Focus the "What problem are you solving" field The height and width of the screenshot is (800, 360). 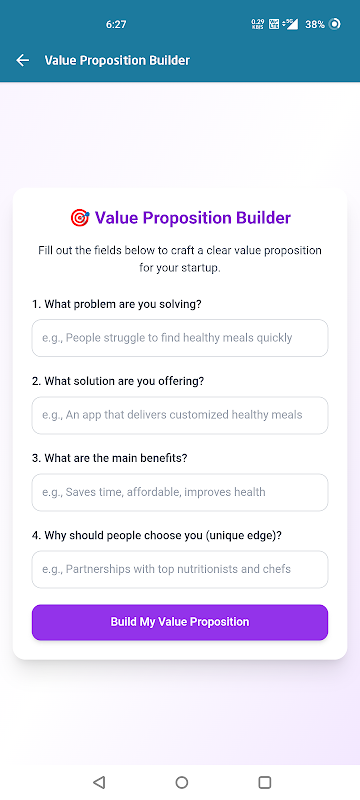coord(180,338)
